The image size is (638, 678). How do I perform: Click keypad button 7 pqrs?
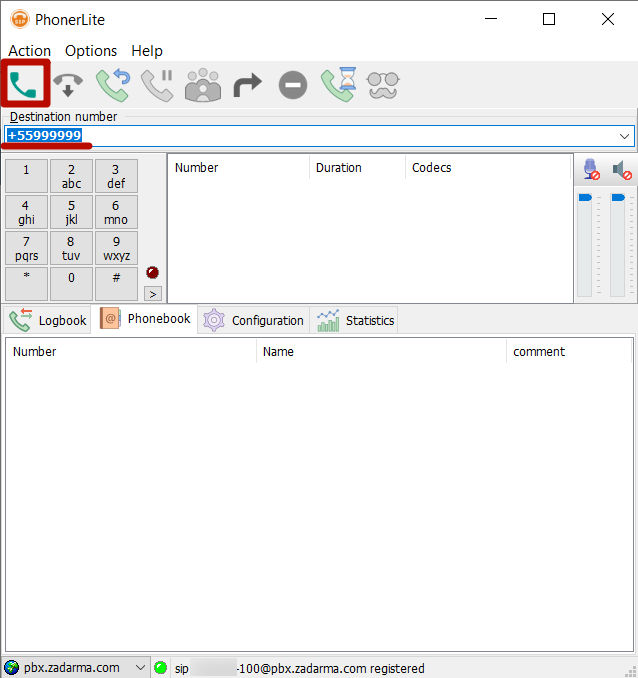tap(26, 248)
